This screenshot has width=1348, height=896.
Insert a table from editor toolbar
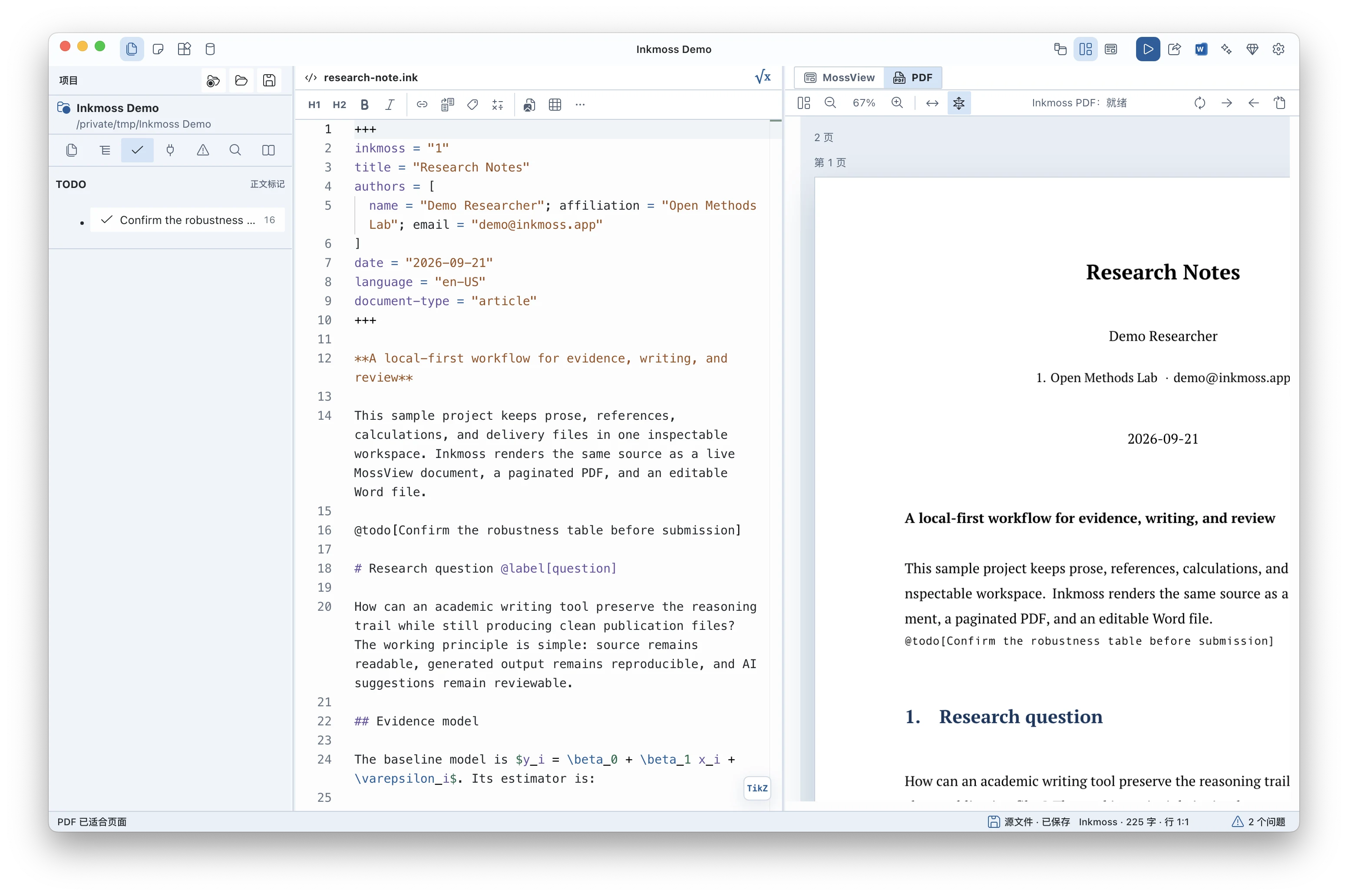pos(555,105)
